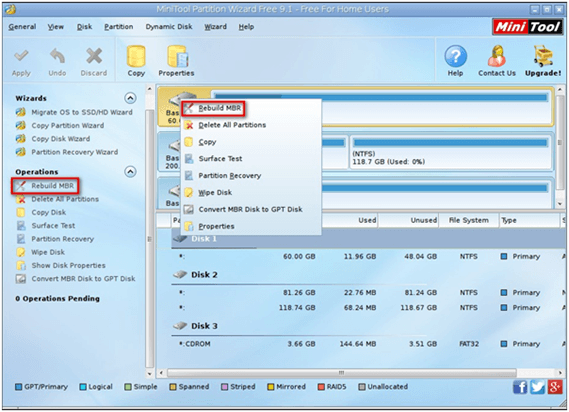569x412 pixels.
Task: Collapse the Wizards section chevron
Action: (130, 98)
